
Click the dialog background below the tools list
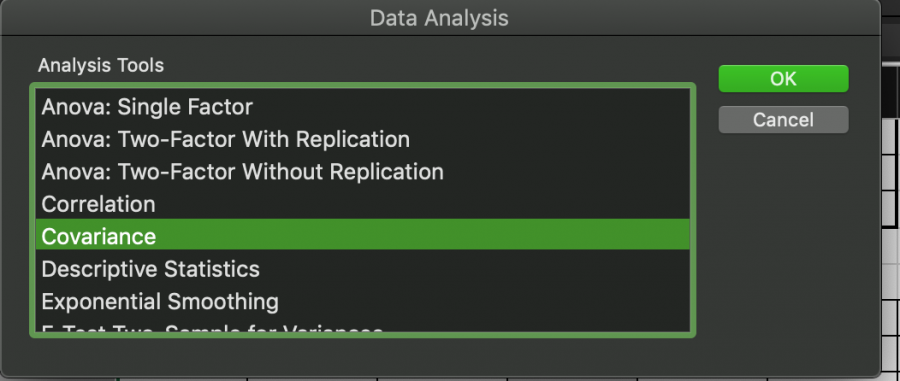(x=362, y=356)
